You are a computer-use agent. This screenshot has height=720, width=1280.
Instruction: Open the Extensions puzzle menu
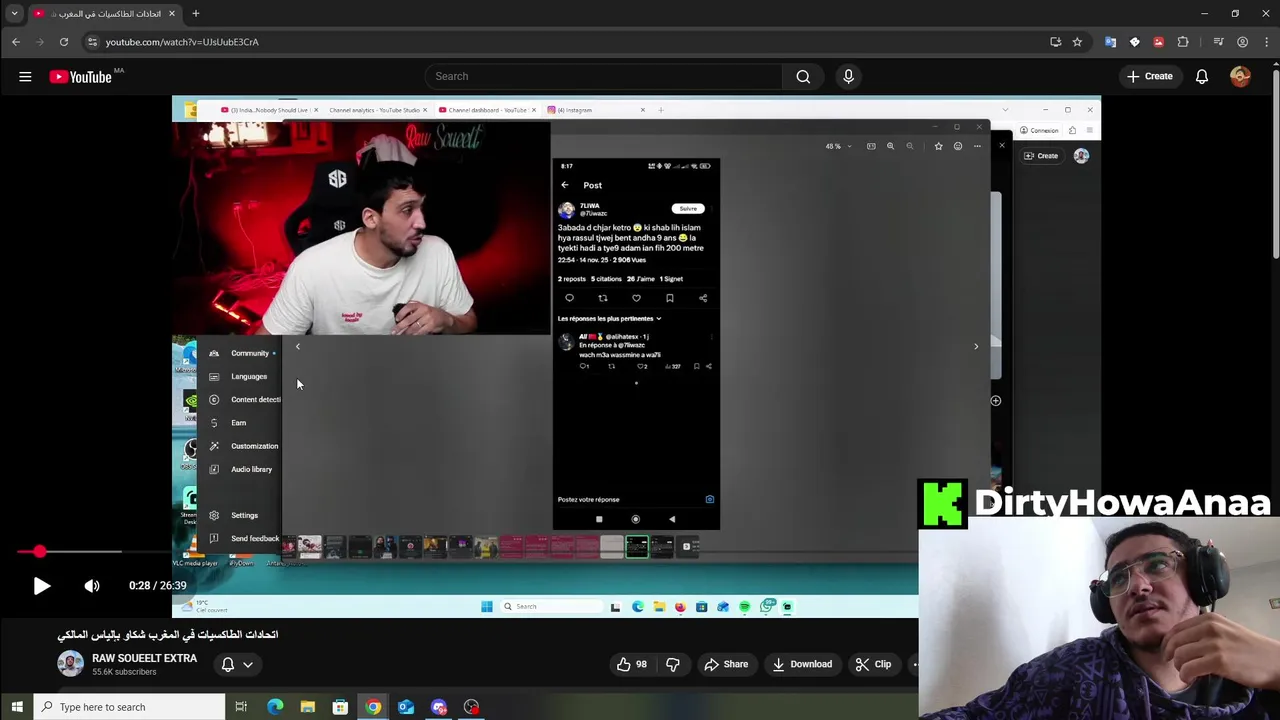coord(1183,42)
